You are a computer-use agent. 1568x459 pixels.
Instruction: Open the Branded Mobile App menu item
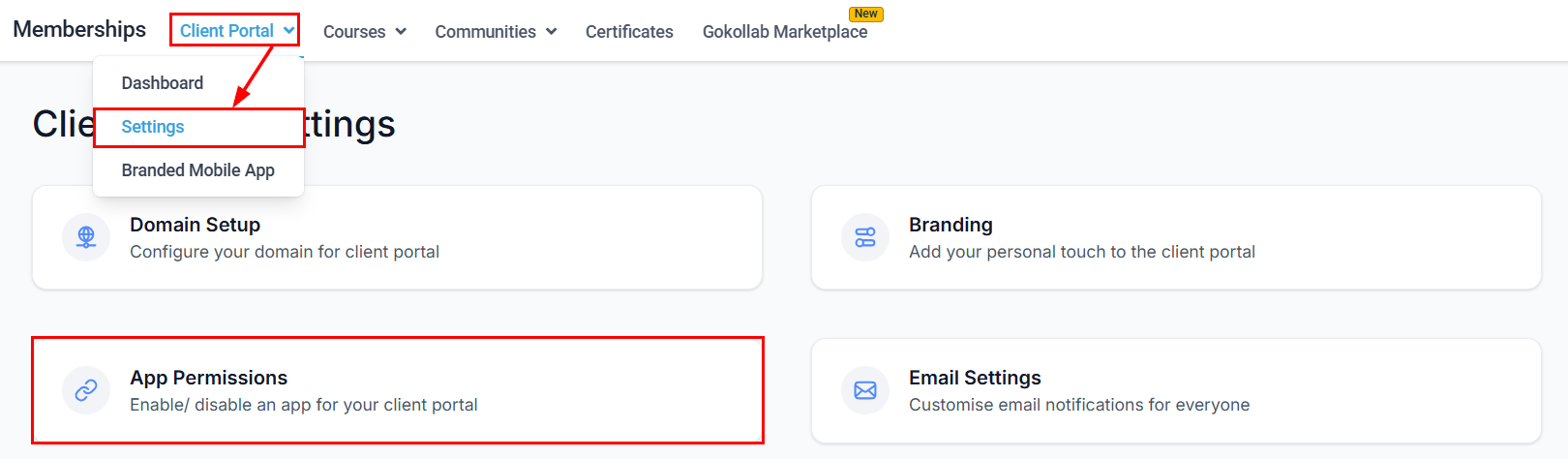coord(198,170)
